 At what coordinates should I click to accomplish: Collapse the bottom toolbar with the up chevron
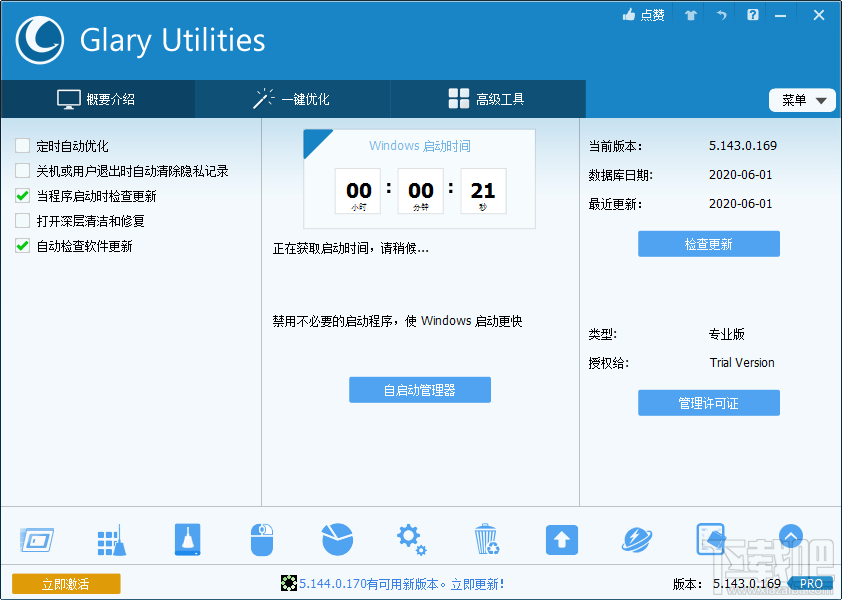(790, 536)
